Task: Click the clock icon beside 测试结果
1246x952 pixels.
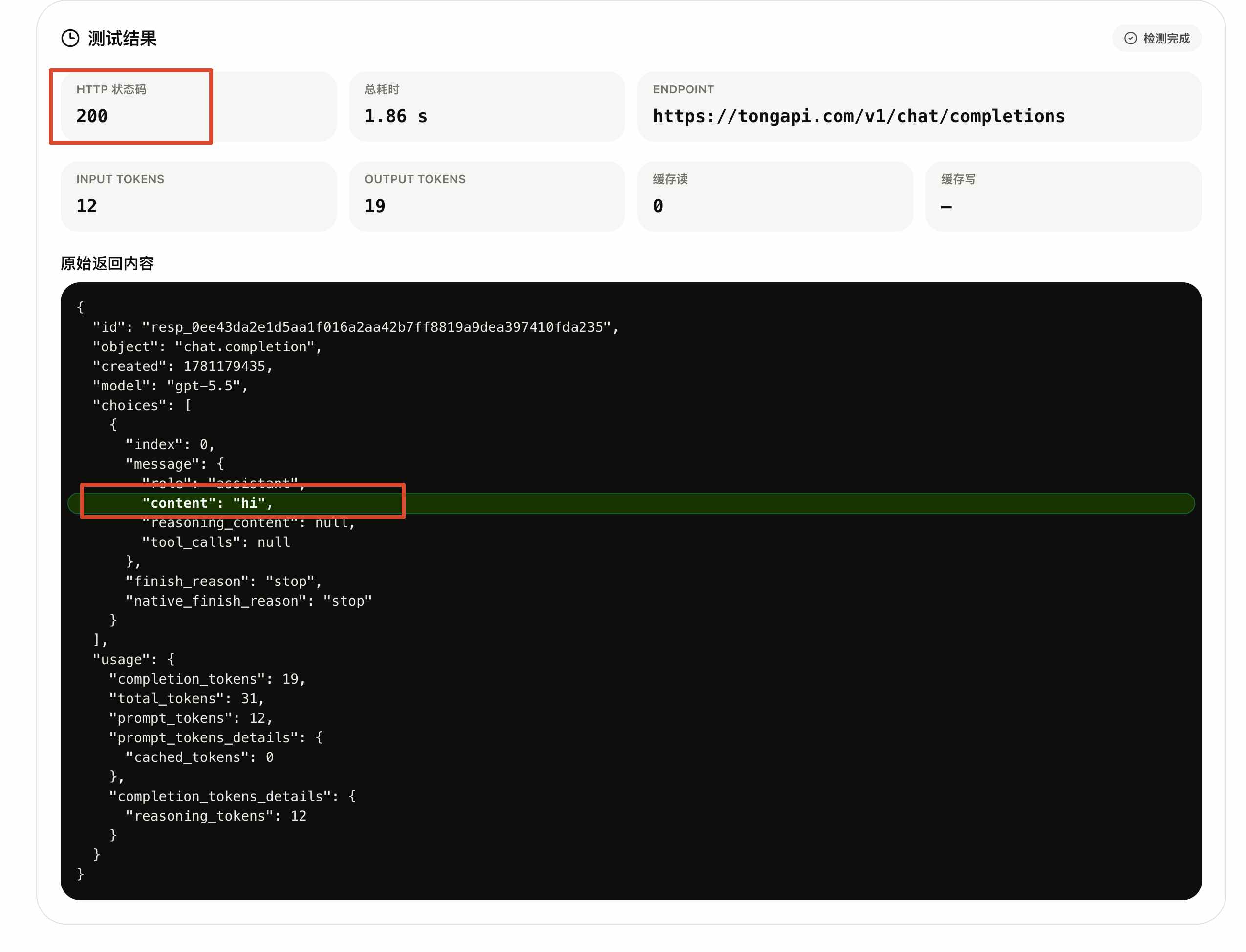Action: click(x=70, y=39)
